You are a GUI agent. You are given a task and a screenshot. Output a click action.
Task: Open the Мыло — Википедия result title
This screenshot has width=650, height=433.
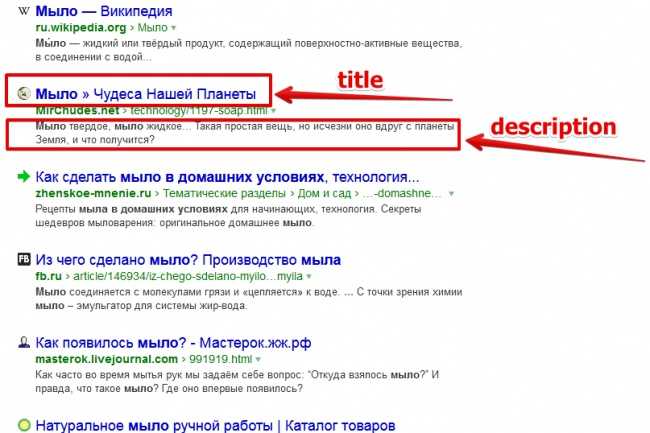[104, 11]
